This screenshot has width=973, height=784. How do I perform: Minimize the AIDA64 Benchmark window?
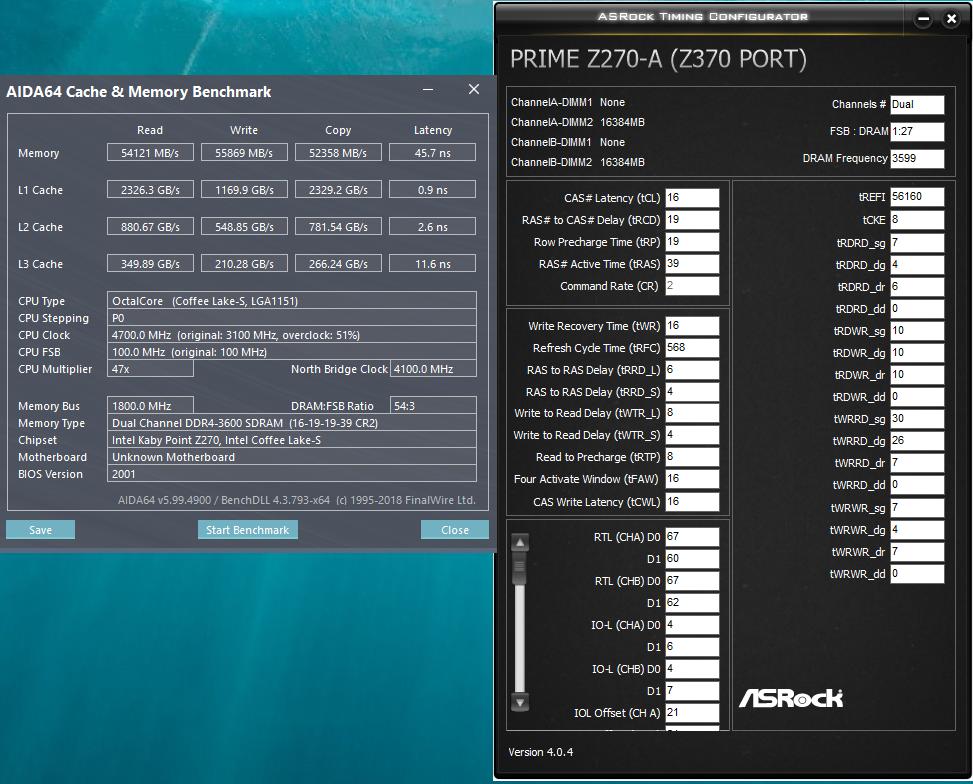click(x=428, y=89)
